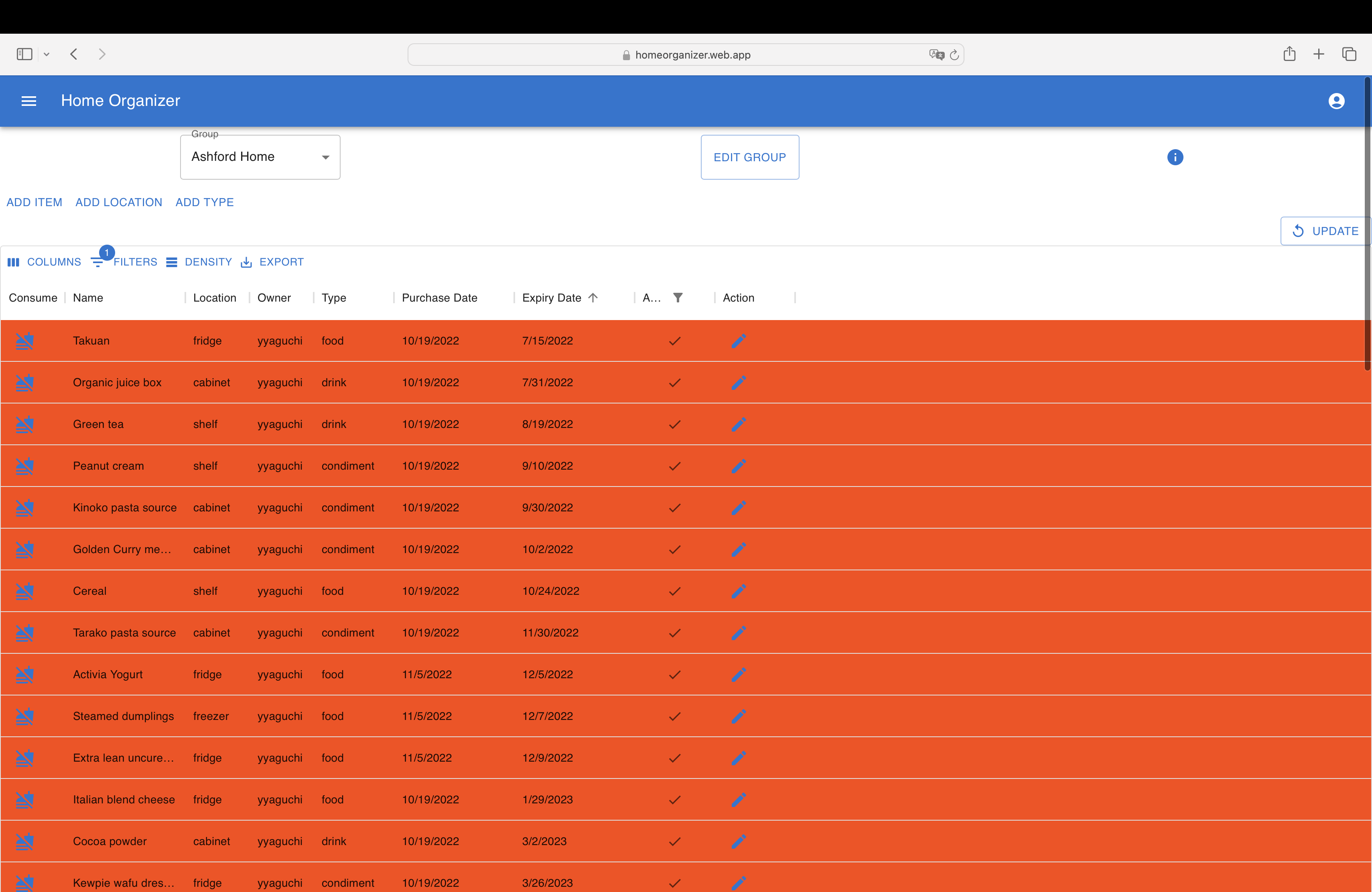The height and width of the screenshot is (892, 1372).
Task: Edit the Green tea item with pencil icon
Action: 739,424
